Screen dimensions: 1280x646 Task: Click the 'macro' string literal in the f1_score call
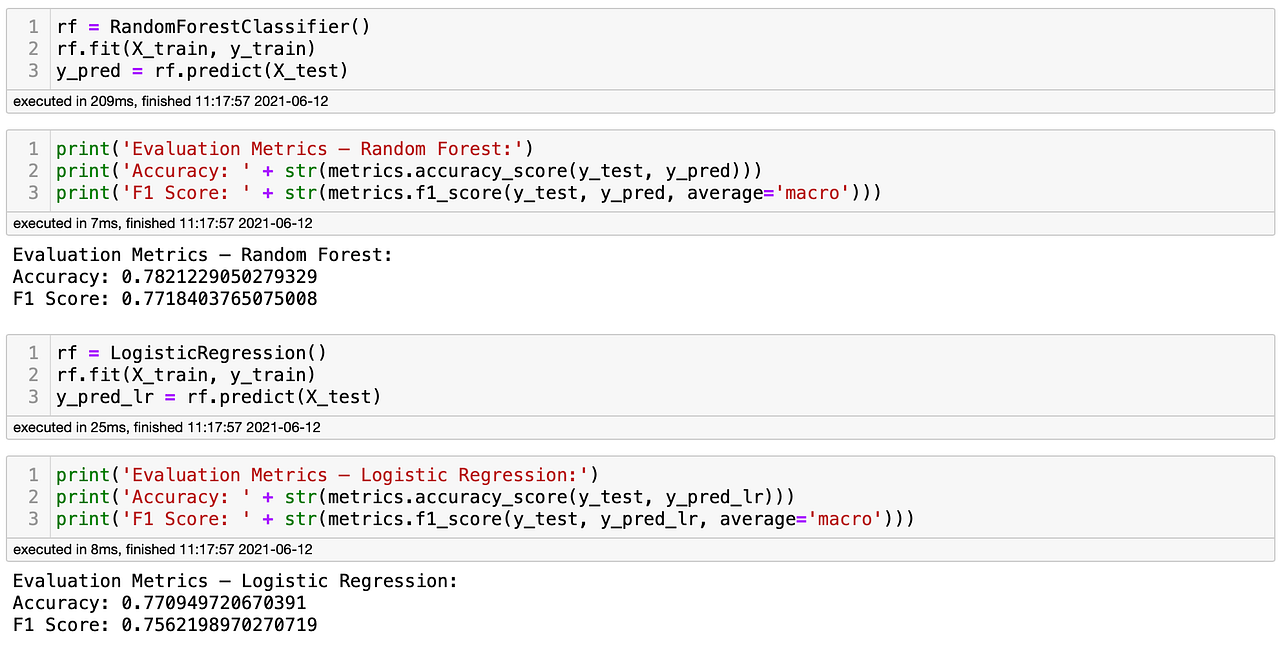click(812, 192)
